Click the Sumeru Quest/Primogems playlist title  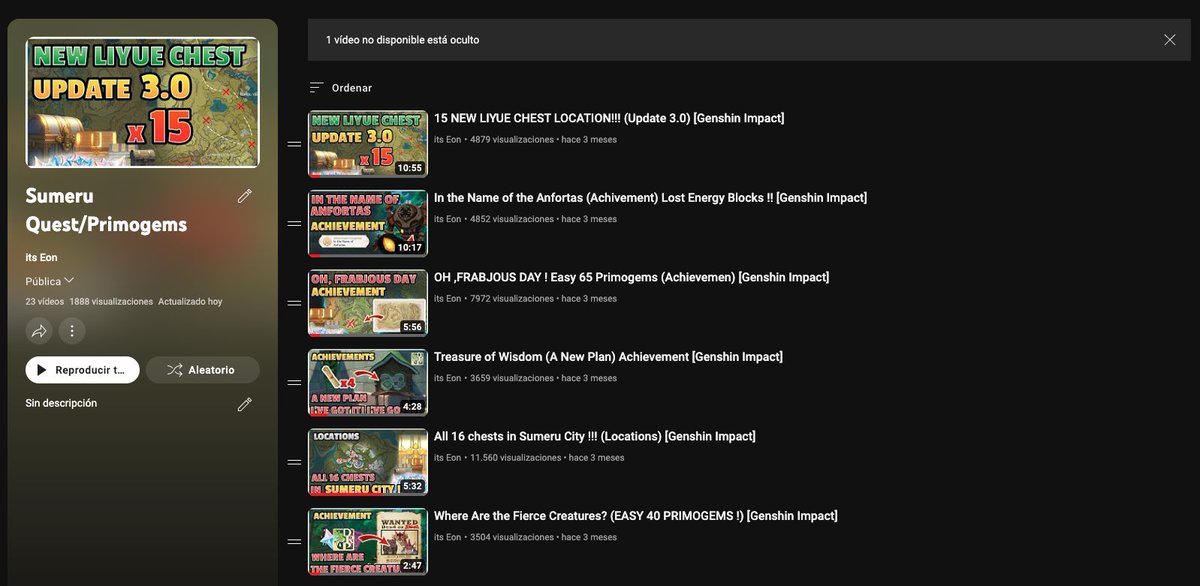coord(106,210)
